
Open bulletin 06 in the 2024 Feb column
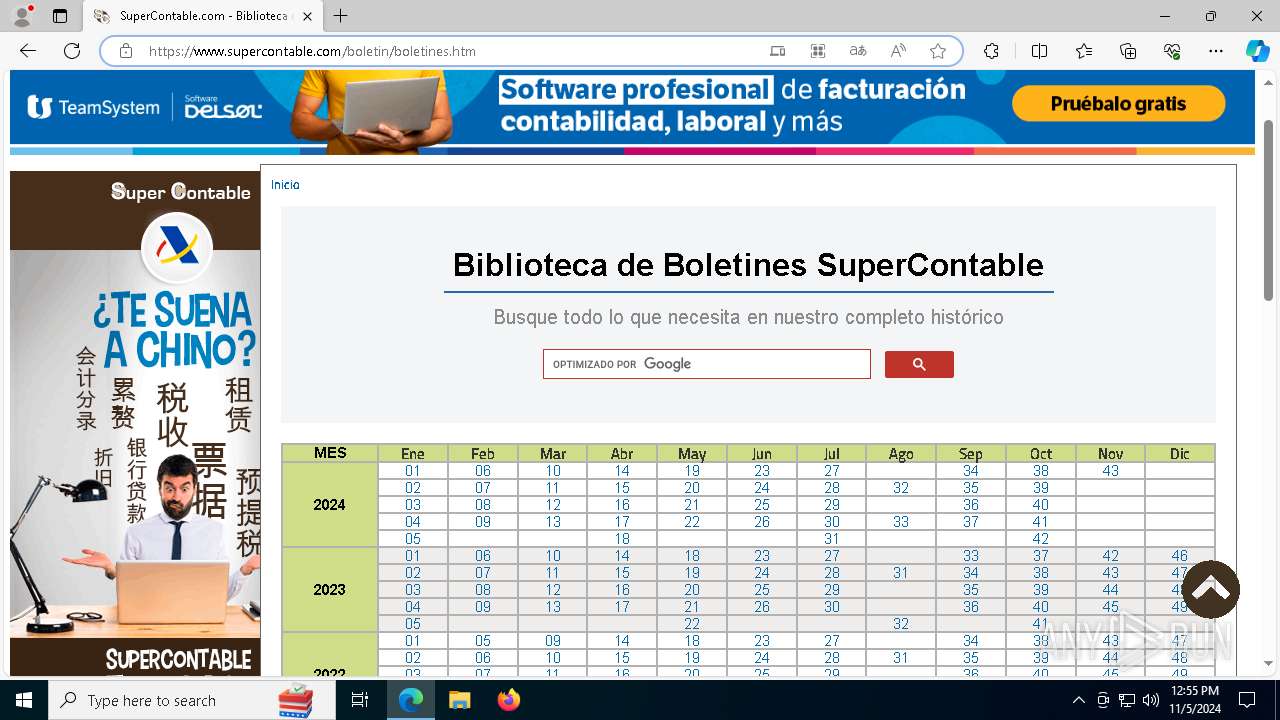(483, 471)
